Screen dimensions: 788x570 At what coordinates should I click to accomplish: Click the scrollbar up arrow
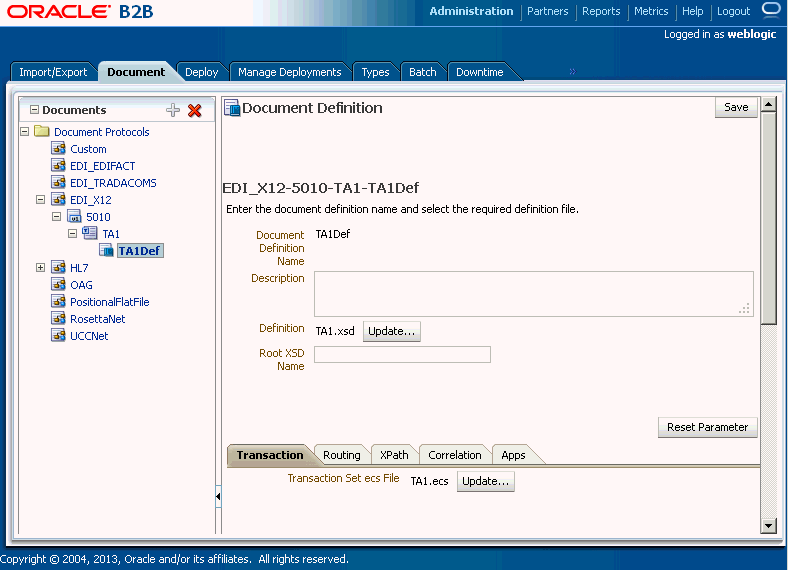(768, 105)
